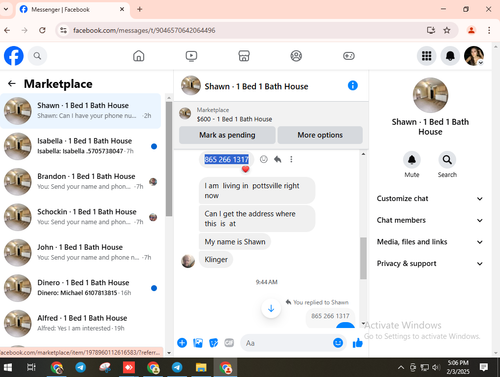Attach a photo using the image icon
Screen dimensions: 500x377
click(x=198, y=343)
